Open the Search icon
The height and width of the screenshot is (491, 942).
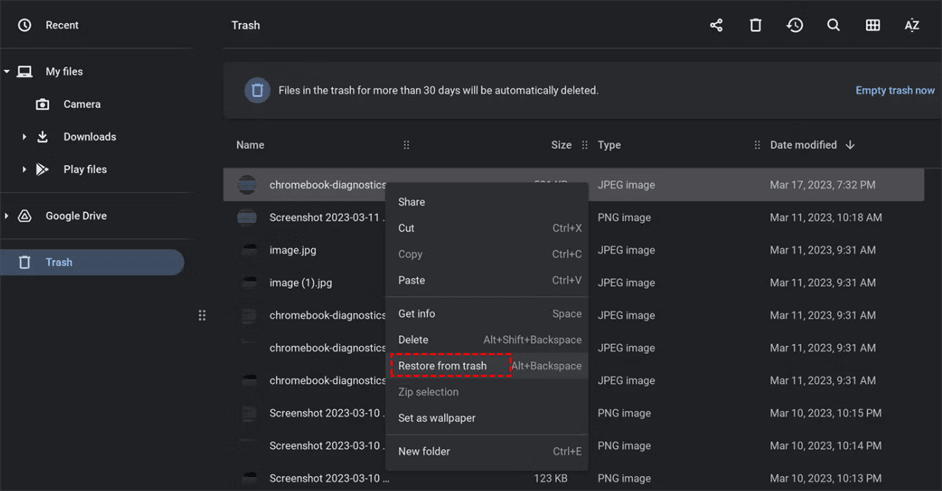833,25
